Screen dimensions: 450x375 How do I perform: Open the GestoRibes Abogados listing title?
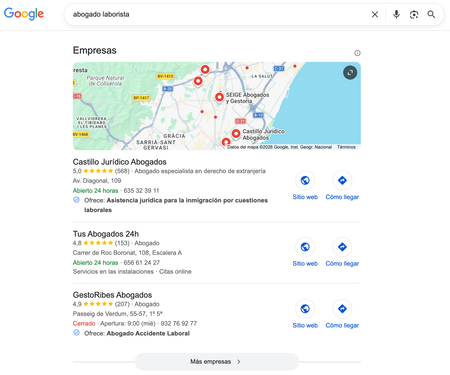112,295
